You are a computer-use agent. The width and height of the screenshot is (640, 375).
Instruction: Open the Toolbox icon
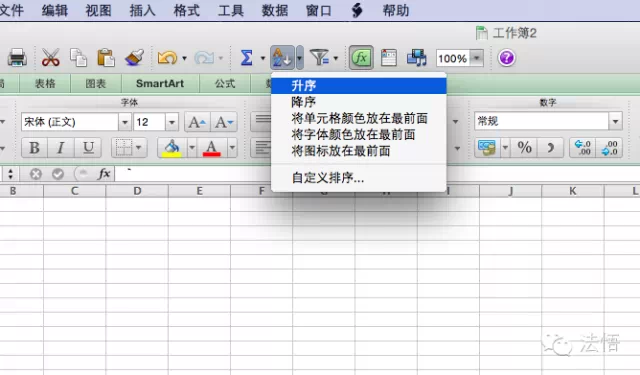click(389, 58)
